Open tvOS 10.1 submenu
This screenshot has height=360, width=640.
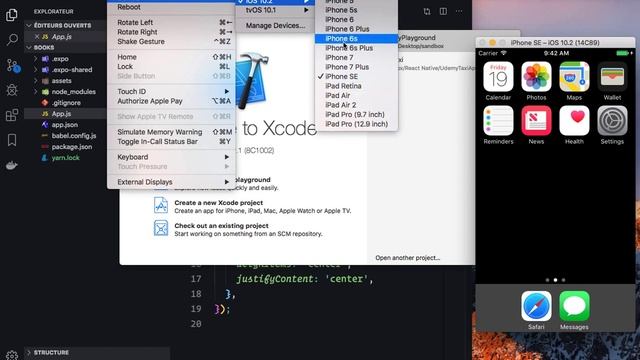(x=275, y=10)
